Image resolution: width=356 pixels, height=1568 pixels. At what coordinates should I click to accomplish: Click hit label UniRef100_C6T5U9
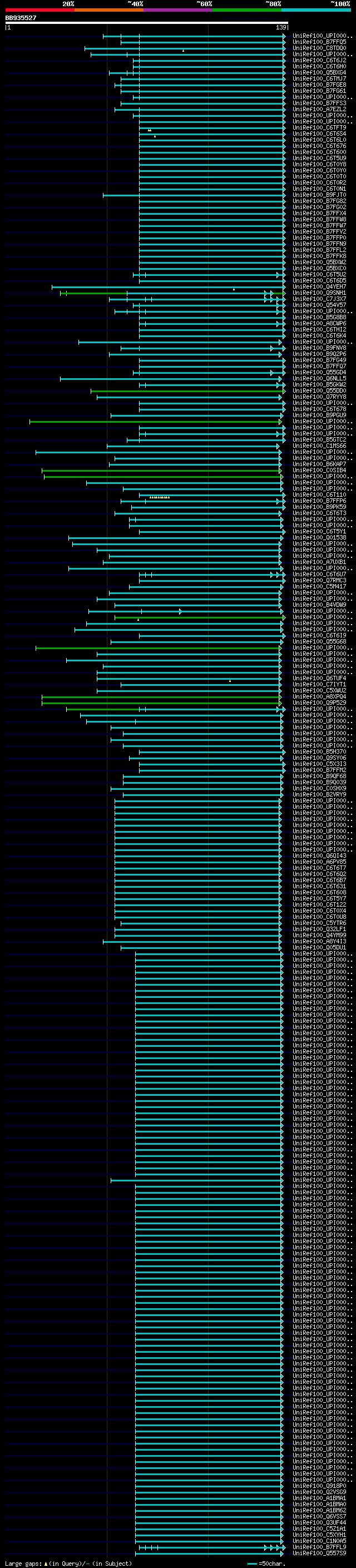point(319,159)
